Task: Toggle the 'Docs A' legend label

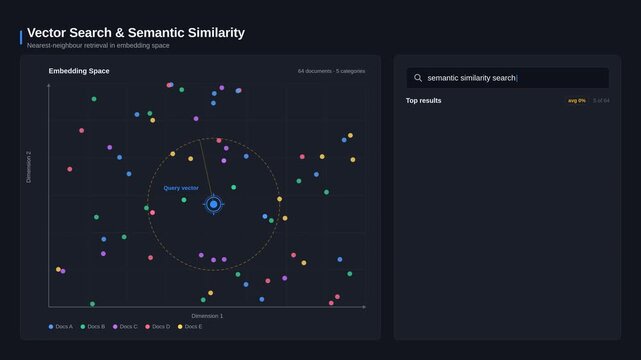Action: (64, 326)
